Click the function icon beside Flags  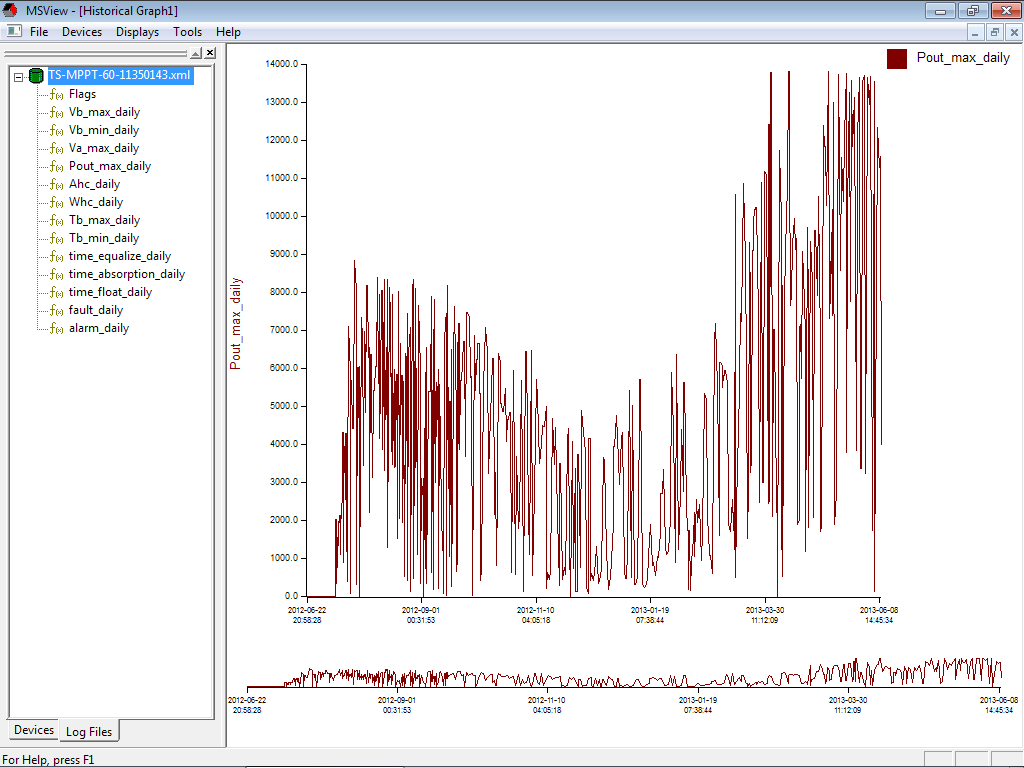pyautogui.click(x=57, y=94)
